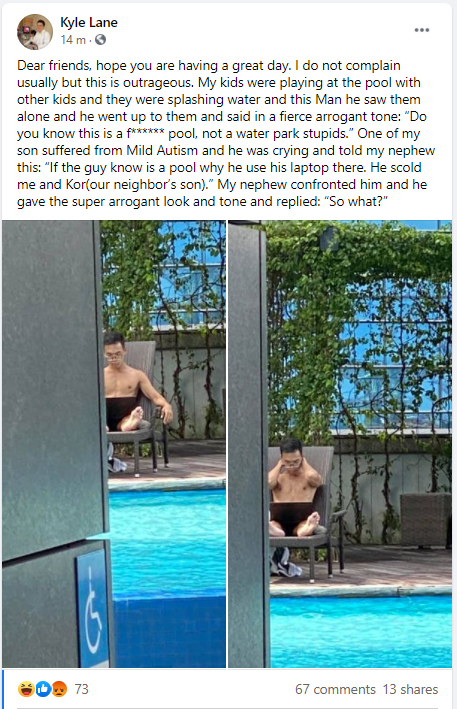
Task: Open the 14 m post timestamp
Action: tap(73, 40)
